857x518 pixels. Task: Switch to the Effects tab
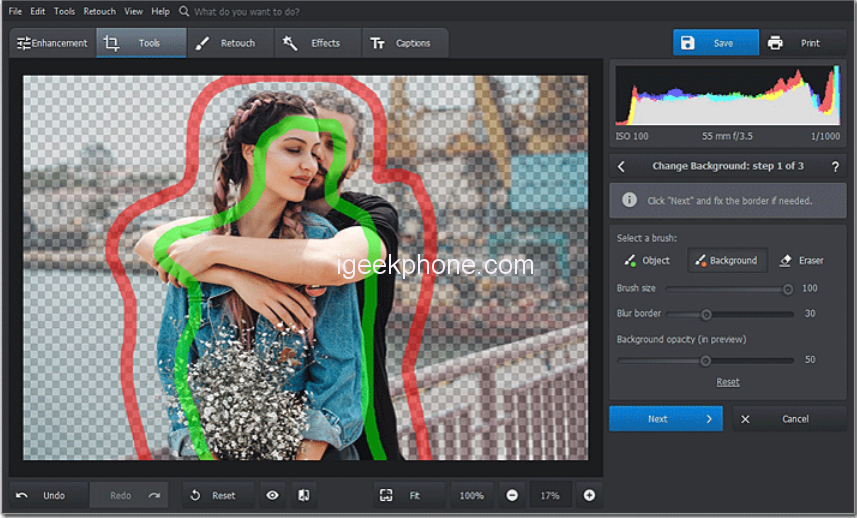(x=313, y=43)
